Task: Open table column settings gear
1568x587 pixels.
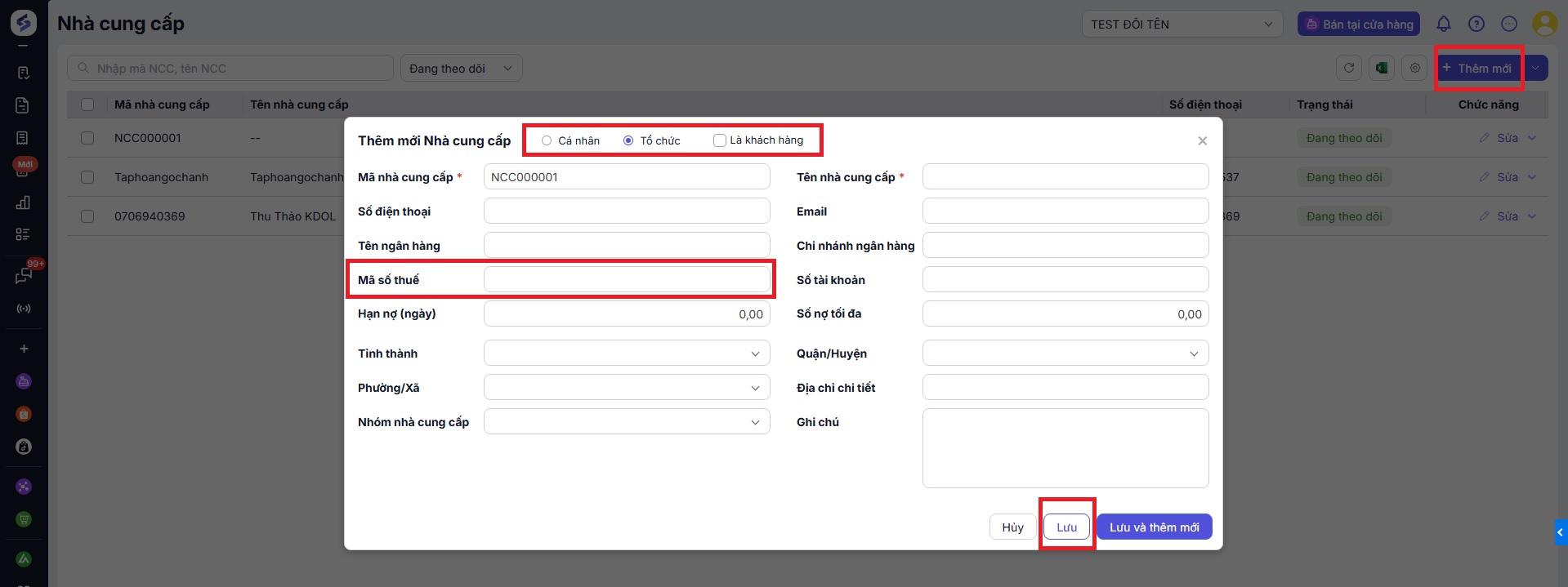Action: click(x=1414, y=68)
